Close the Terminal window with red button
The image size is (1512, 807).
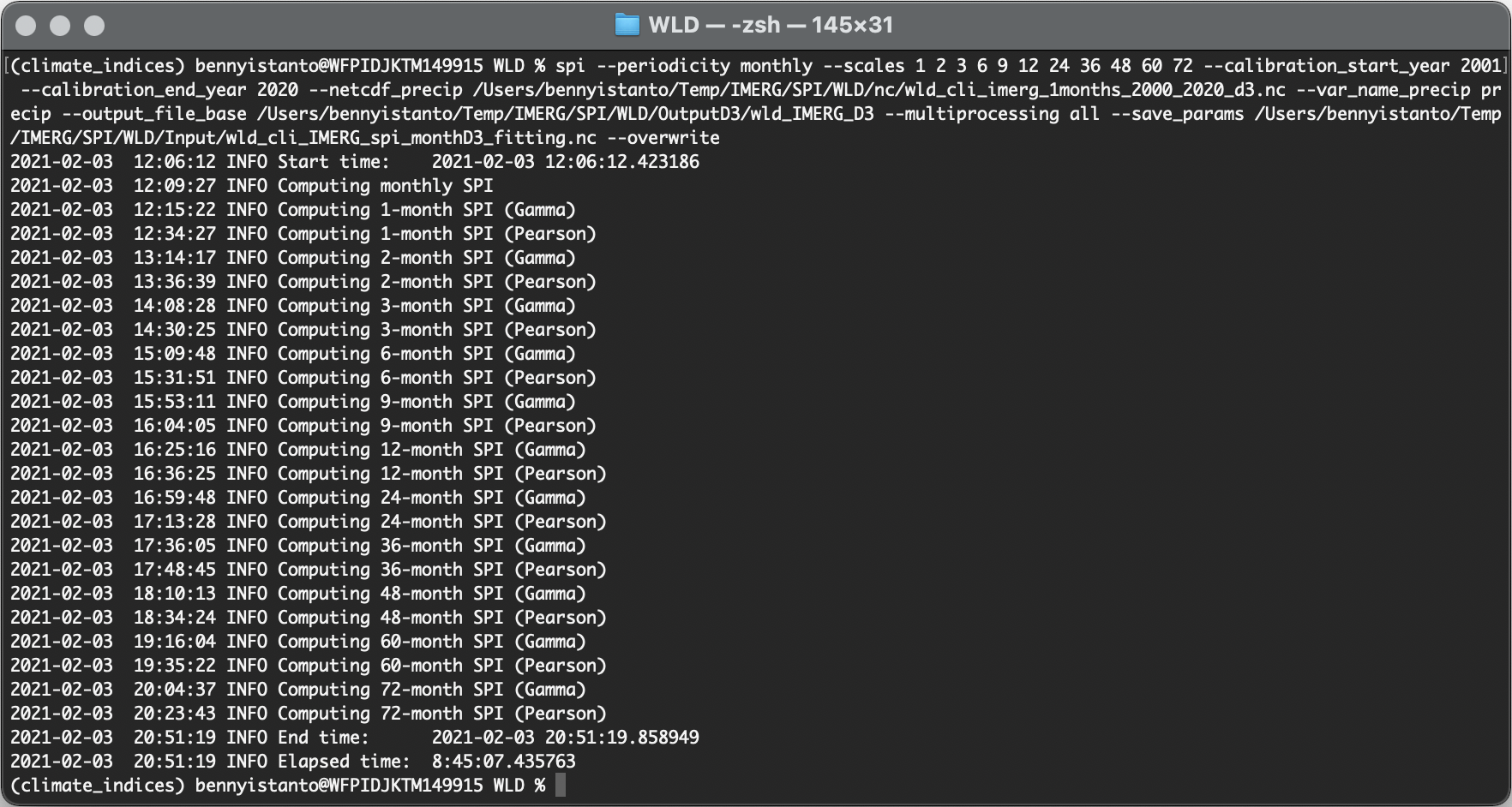point(26,26)
